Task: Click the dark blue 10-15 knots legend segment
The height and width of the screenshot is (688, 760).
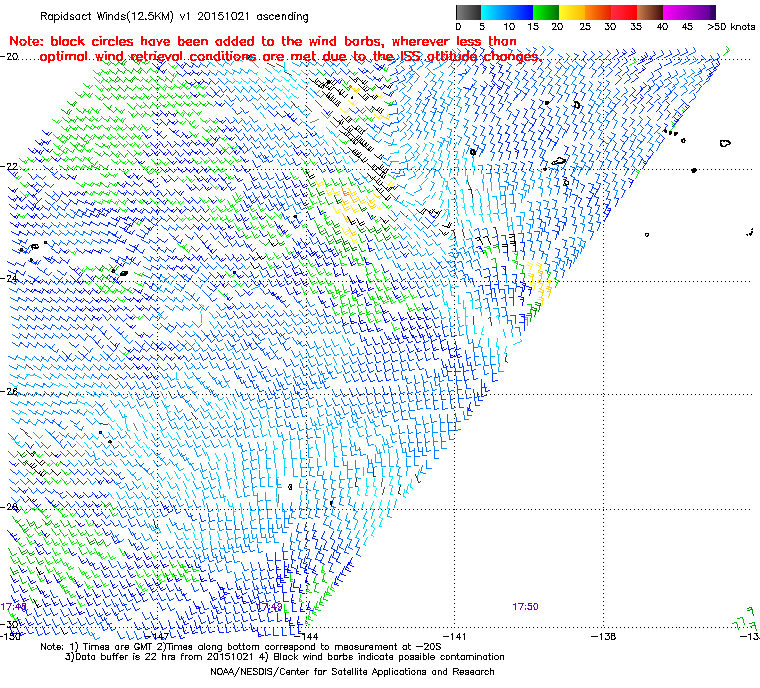Action: pyautogui.click(x=520, y=12)
